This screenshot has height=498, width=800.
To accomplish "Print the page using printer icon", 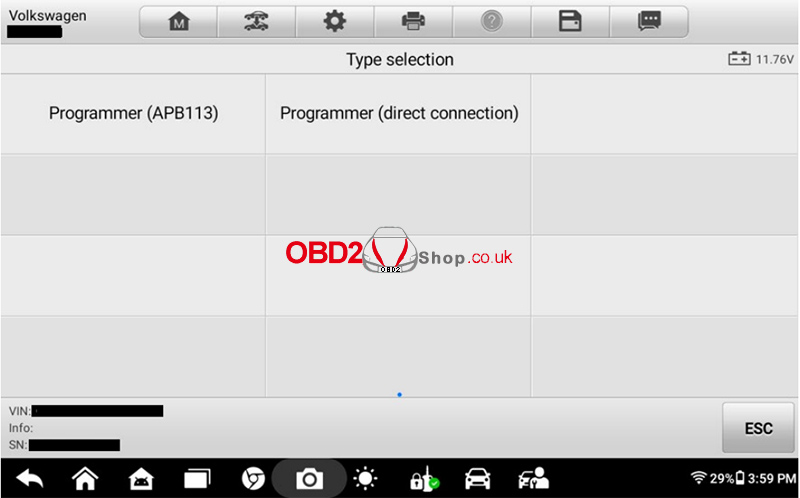I will click(413, 22).
